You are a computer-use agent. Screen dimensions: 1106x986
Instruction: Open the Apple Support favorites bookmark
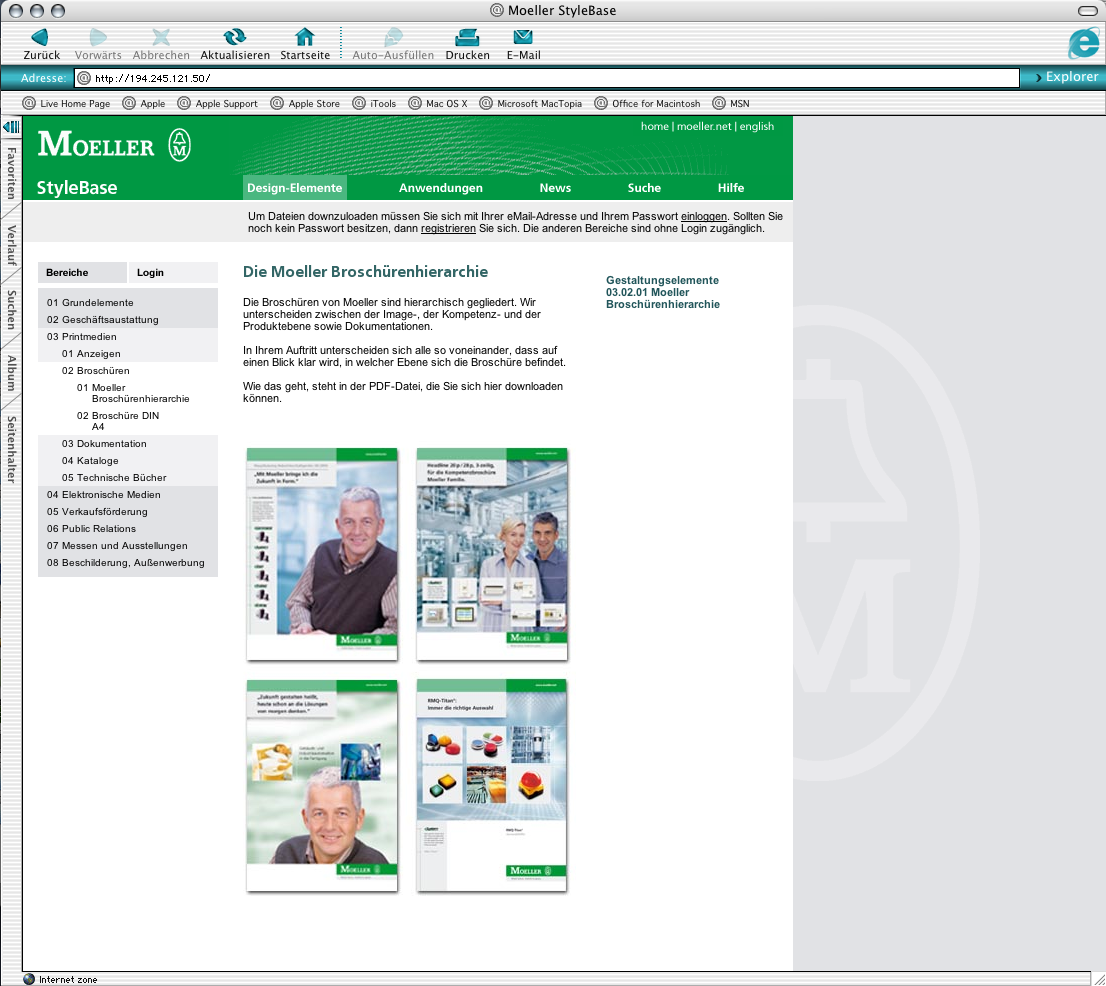pyautogui.click(x=217, y=103)
